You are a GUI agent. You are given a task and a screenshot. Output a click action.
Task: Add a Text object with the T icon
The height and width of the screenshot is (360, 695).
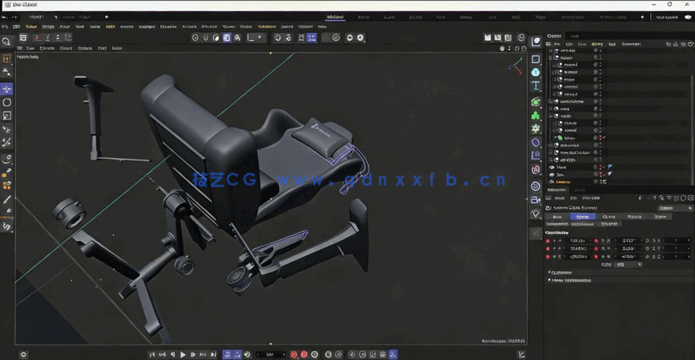(536, 86)
